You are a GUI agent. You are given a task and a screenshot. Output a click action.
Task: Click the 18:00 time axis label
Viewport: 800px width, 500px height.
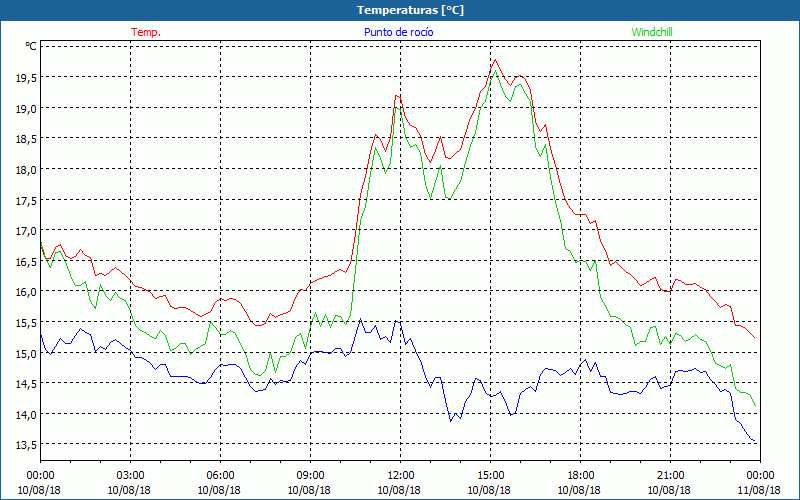[x=580, y=476]
